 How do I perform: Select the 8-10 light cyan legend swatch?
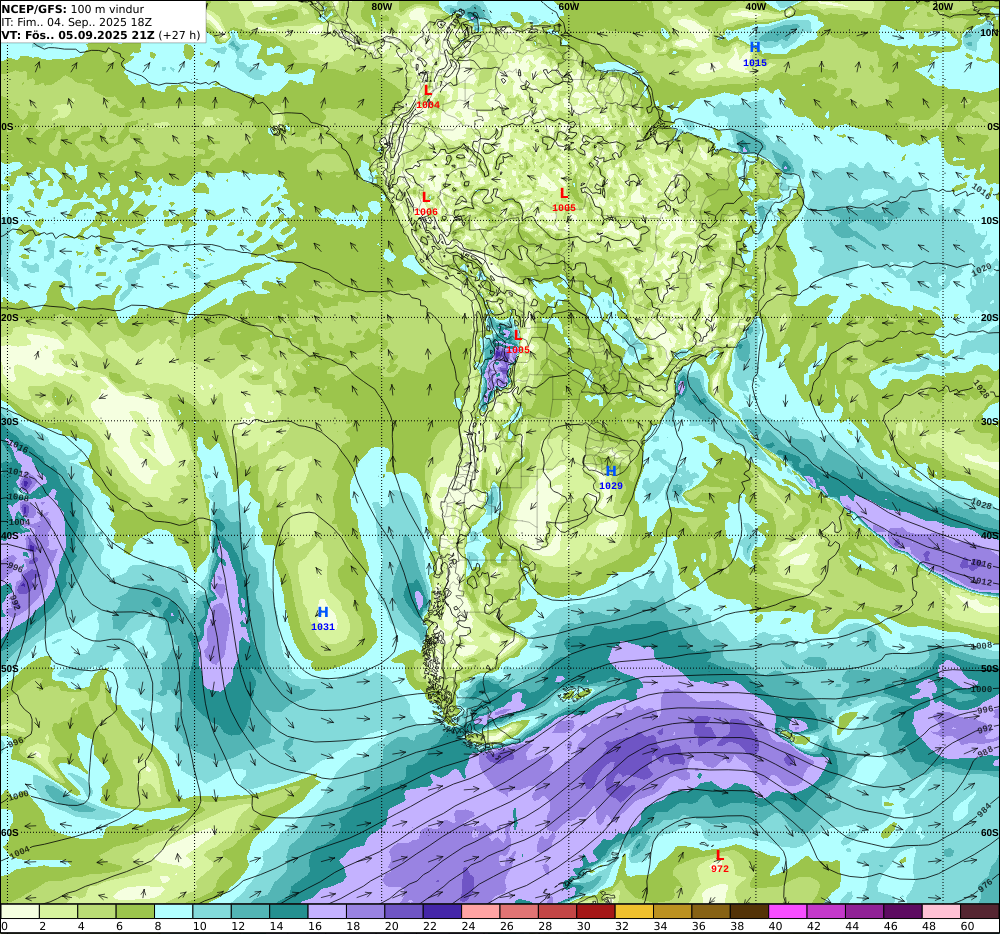[x=173, y=911]
